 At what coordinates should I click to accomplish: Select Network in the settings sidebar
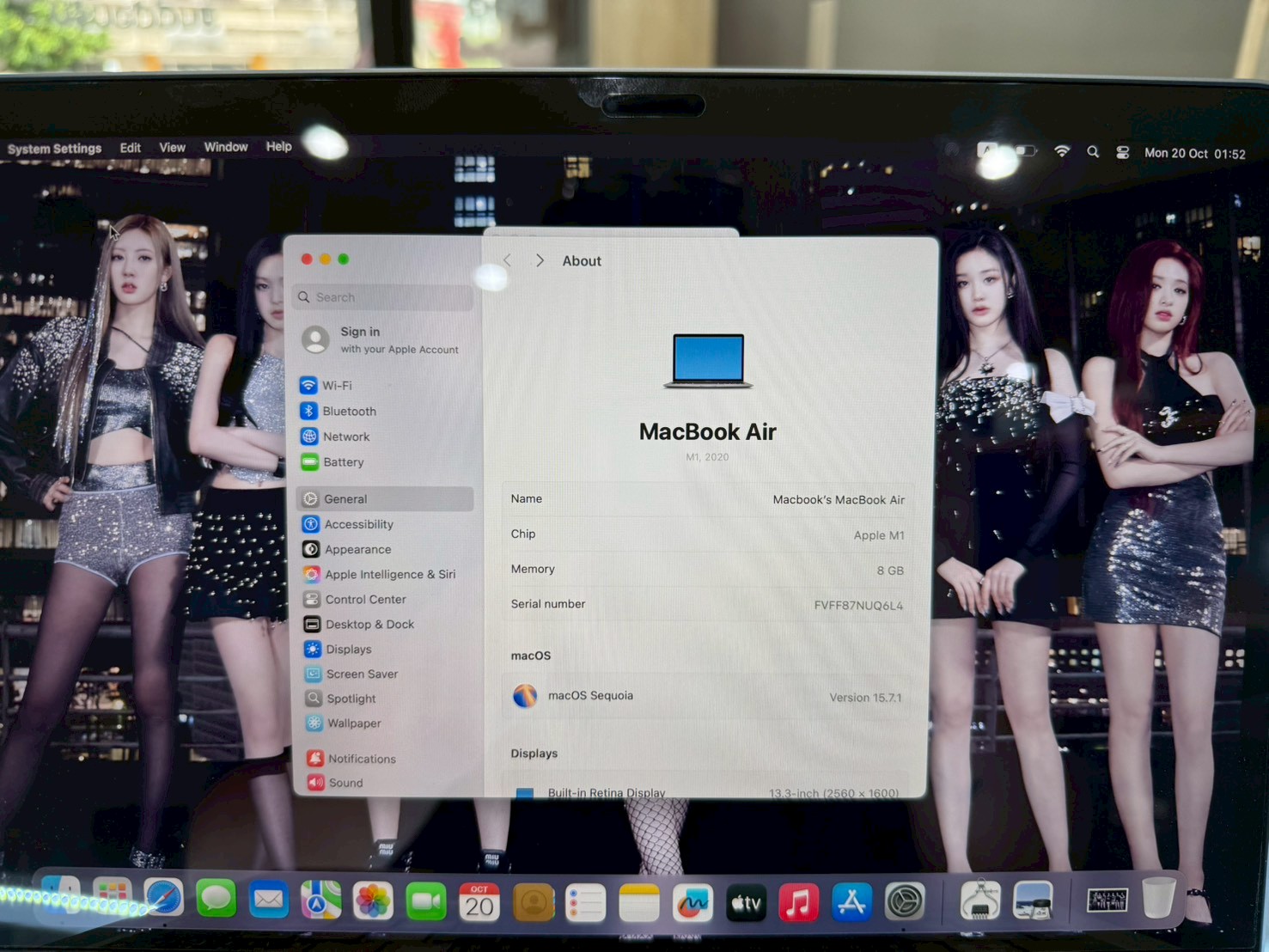pyautogui.click(x=346, y=436)
